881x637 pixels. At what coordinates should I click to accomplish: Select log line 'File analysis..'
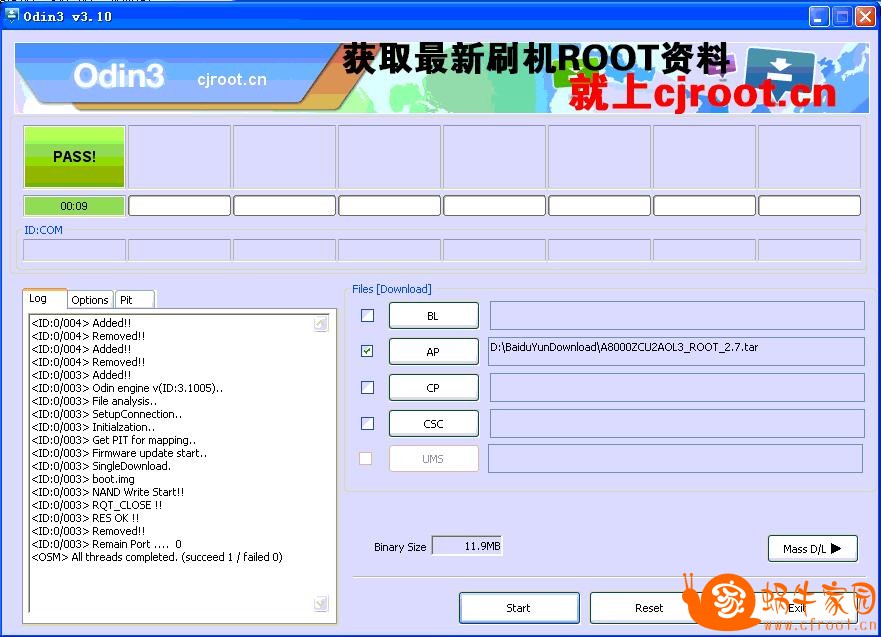[x=94, y=401]
